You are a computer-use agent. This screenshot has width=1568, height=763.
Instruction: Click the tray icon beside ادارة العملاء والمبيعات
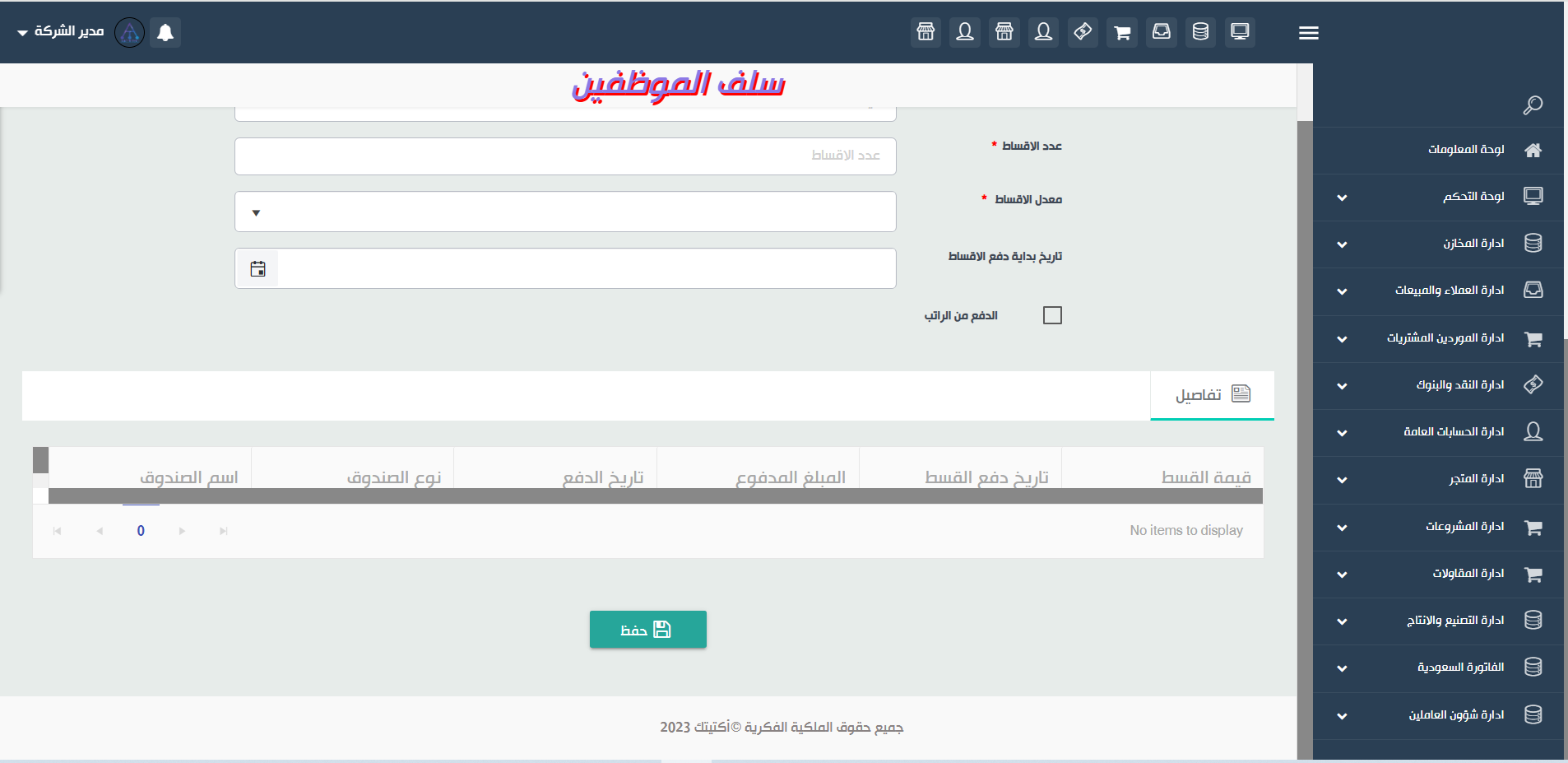[1533, 291]
